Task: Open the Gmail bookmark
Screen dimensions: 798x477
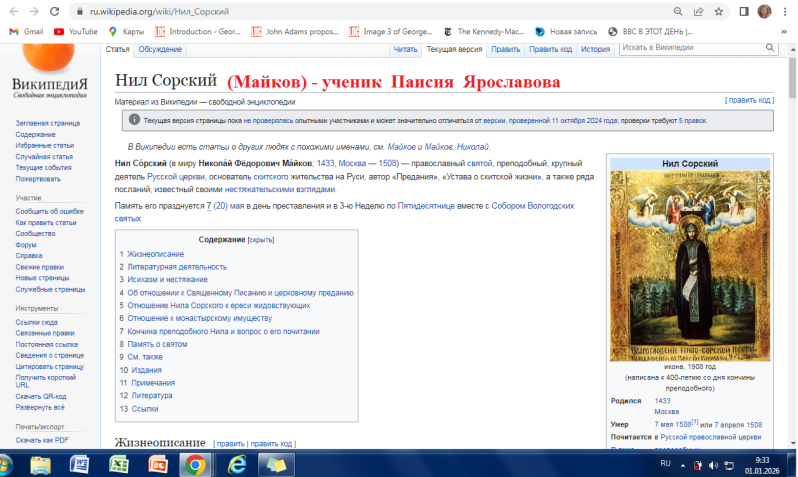Action: (x=26, y=31)
